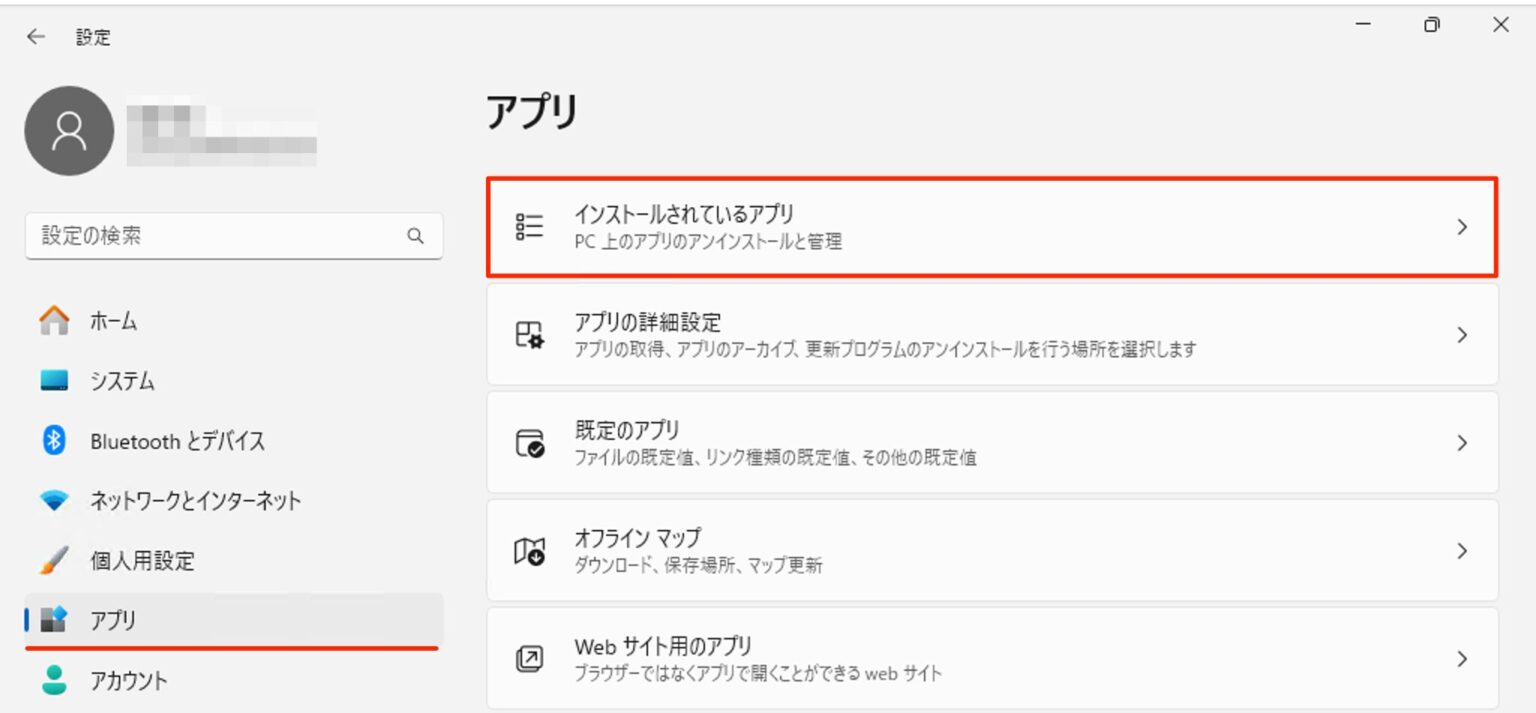Viewport: 1536px width, 713px height.
Task: Click the Home house icon in sidebar
Action: (54, 321)
